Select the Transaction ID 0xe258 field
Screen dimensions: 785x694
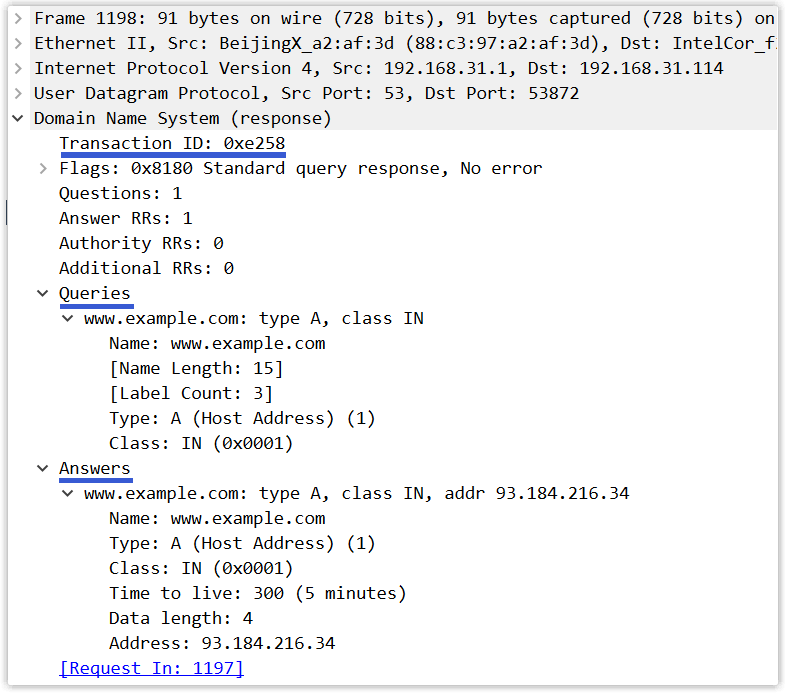point(172,144)
